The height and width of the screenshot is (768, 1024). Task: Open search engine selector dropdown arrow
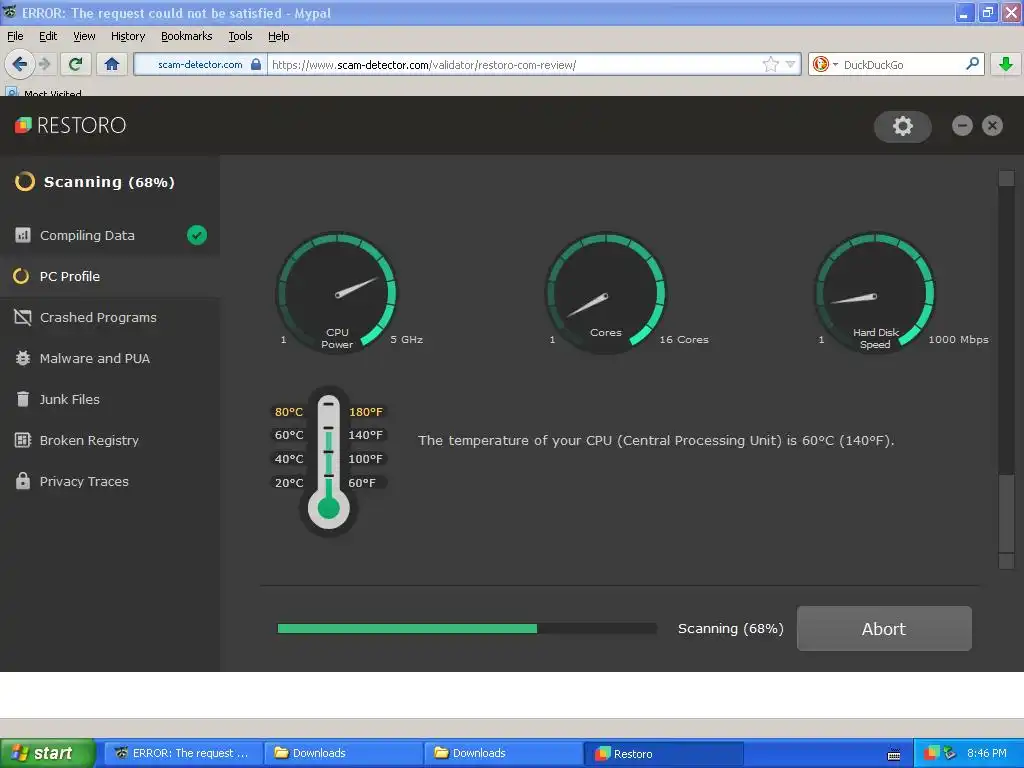point(835,65)
